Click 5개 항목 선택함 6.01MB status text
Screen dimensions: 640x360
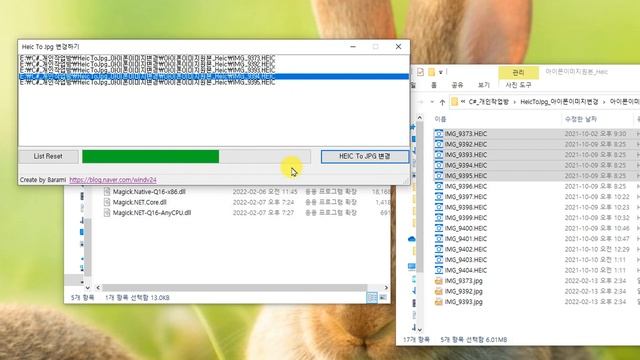pos(473,340)
